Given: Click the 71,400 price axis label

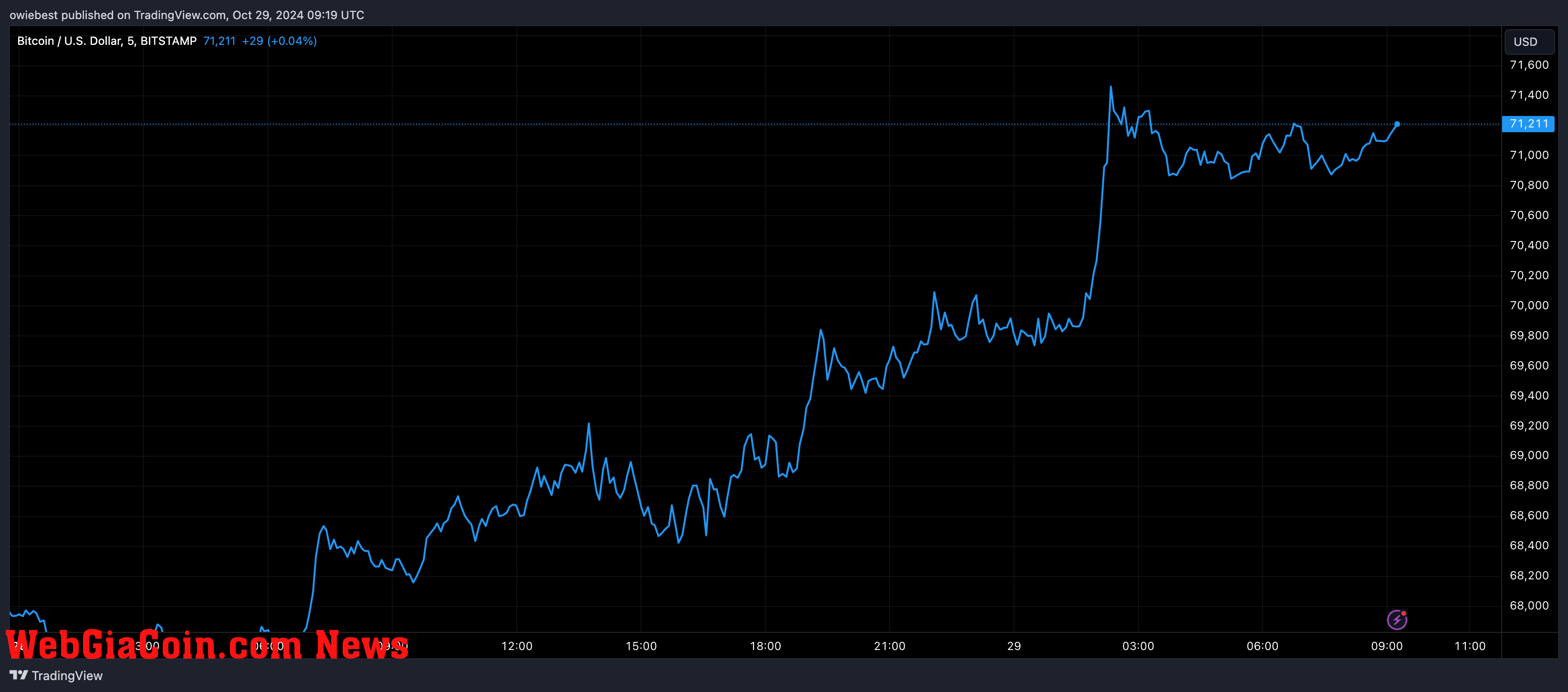Looking at the screenshot, I should click(1529, 95).
